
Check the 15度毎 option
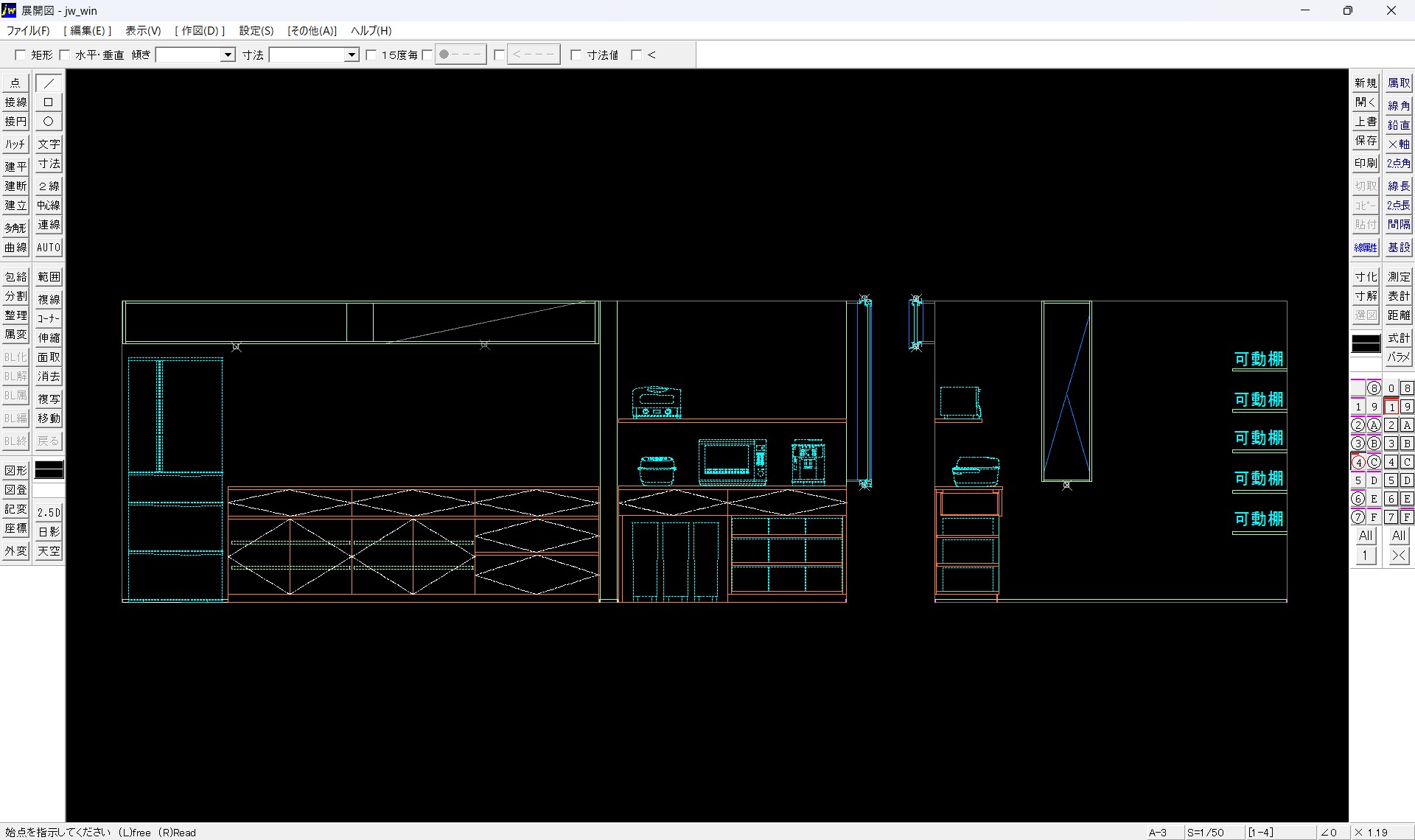371,55
